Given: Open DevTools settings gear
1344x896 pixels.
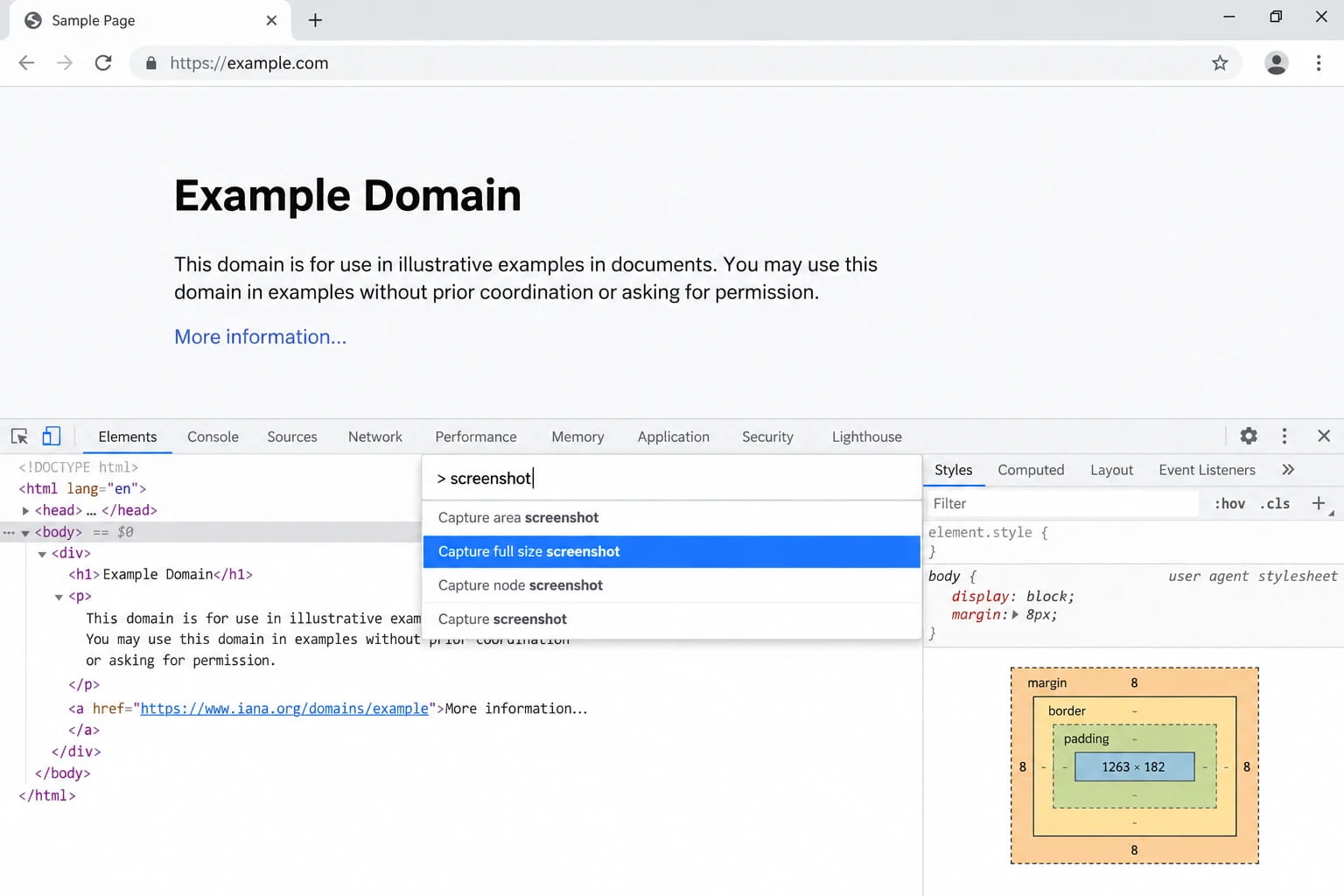Looking at the screenshot, I should coord(1249,436).
